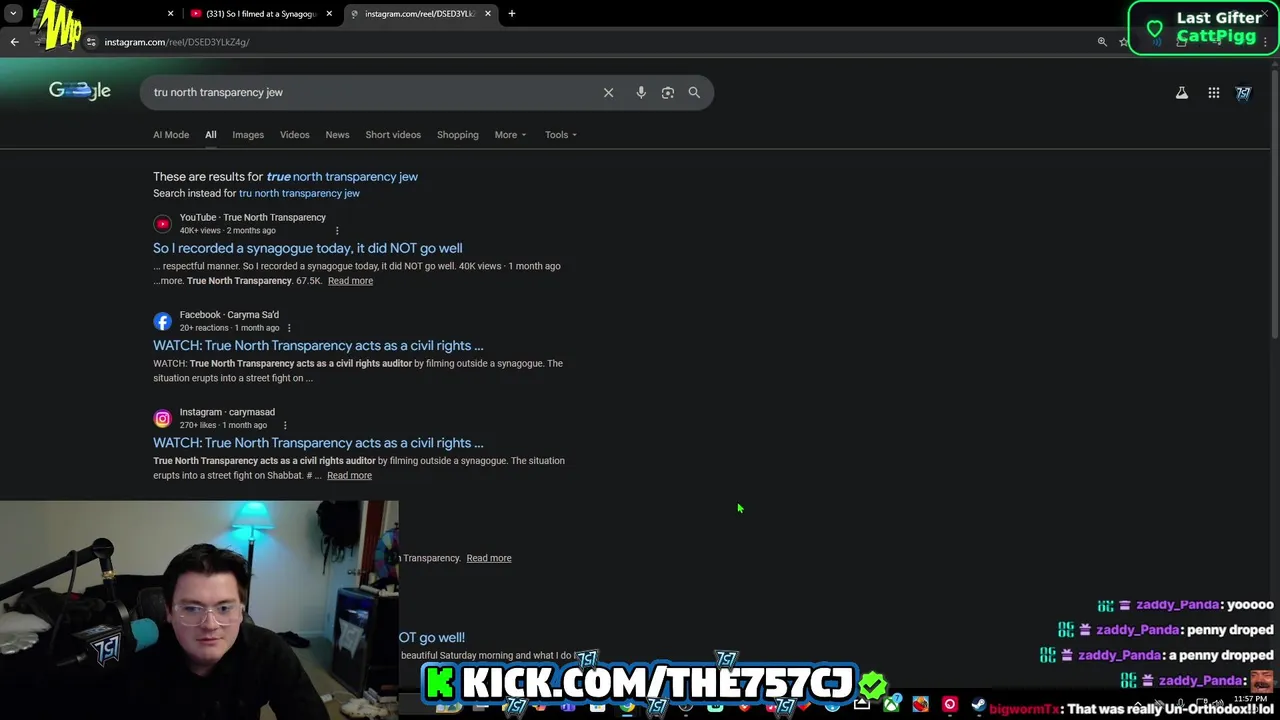This screenshot has width=1280, height=720.
Task: Select the instagram.com/reel browser tab
Action: click(x=419, y=14)
